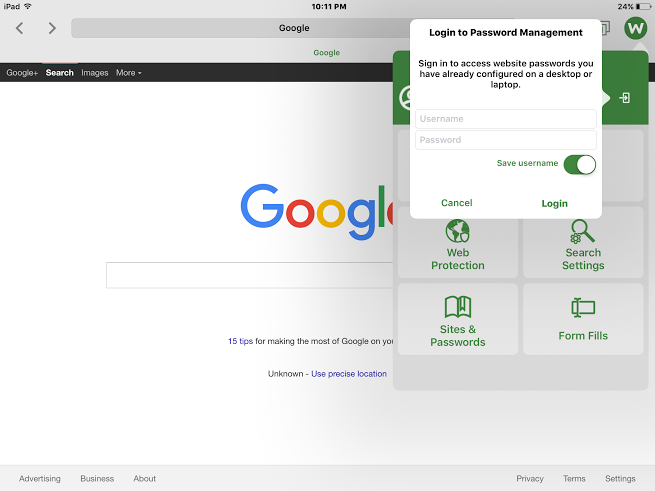Toggle the Save username switch
The image size is (655, 491).
(x=579, y=165)
